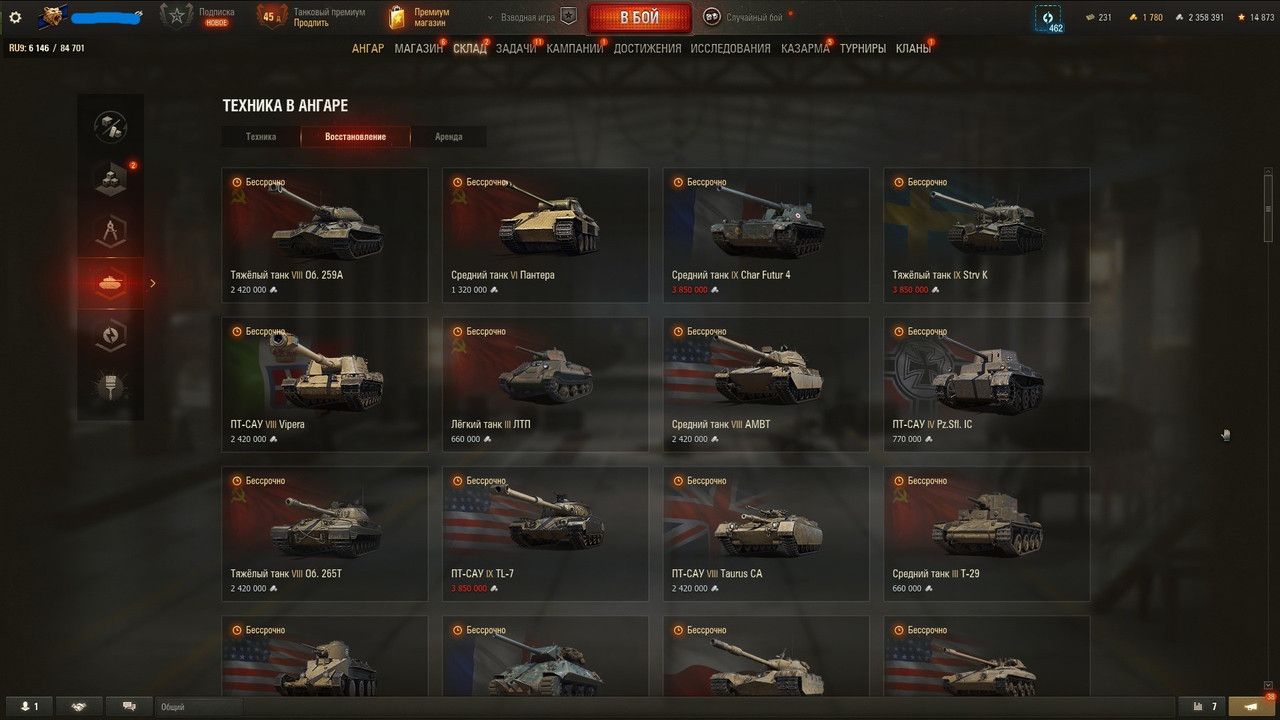This screenshot has height=720, width=1280.
Task: Open the МАГАЗИН menu item
Action: 419,48
